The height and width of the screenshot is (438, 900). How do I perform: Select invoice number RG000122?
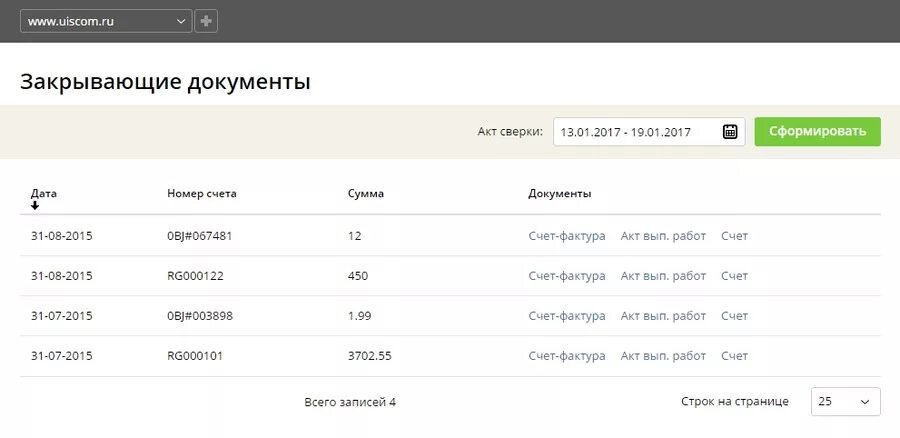[x=195, y=276]
